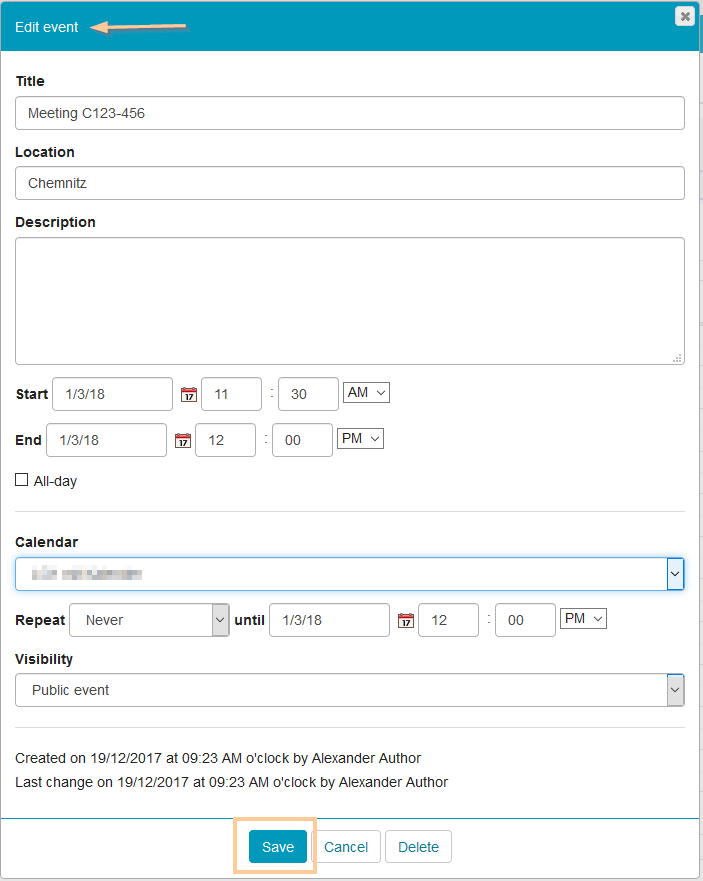Expand the End time AM/PM dropdown
The image size is (703, 881).
coord(360,439)
